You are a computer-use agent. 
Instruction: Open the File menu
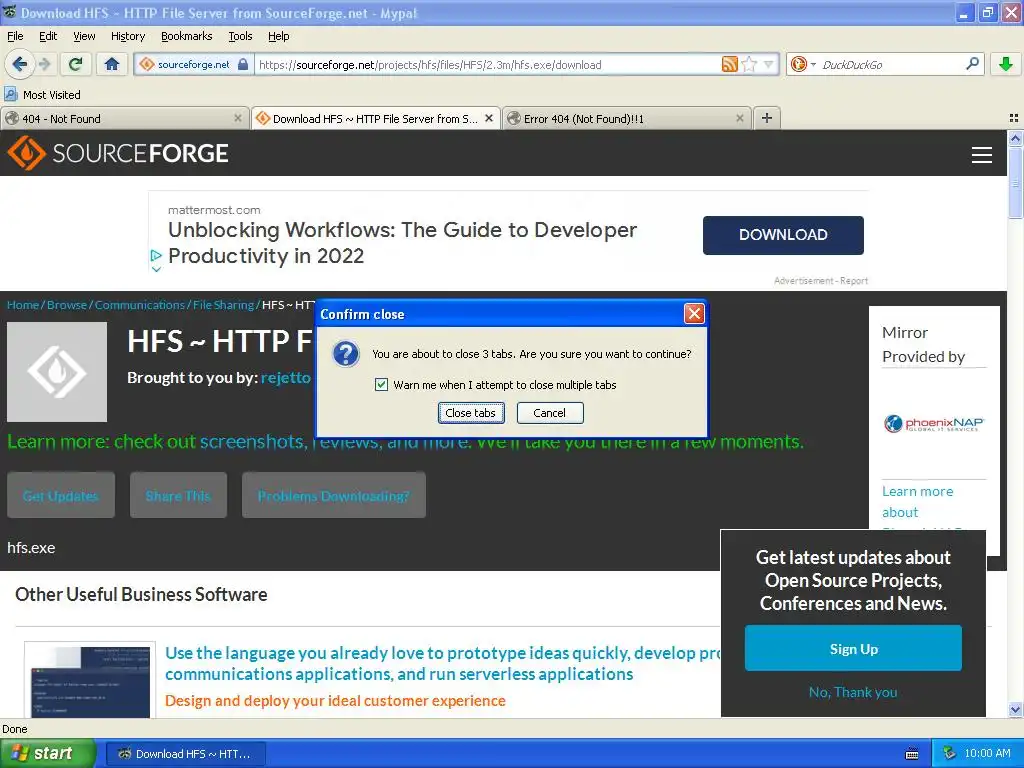click(15, 36)
